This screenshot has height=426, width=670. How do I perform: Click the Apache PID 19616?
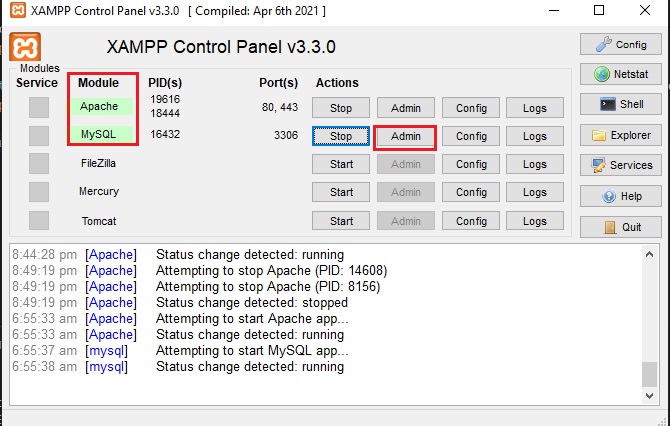coord(165,99)
